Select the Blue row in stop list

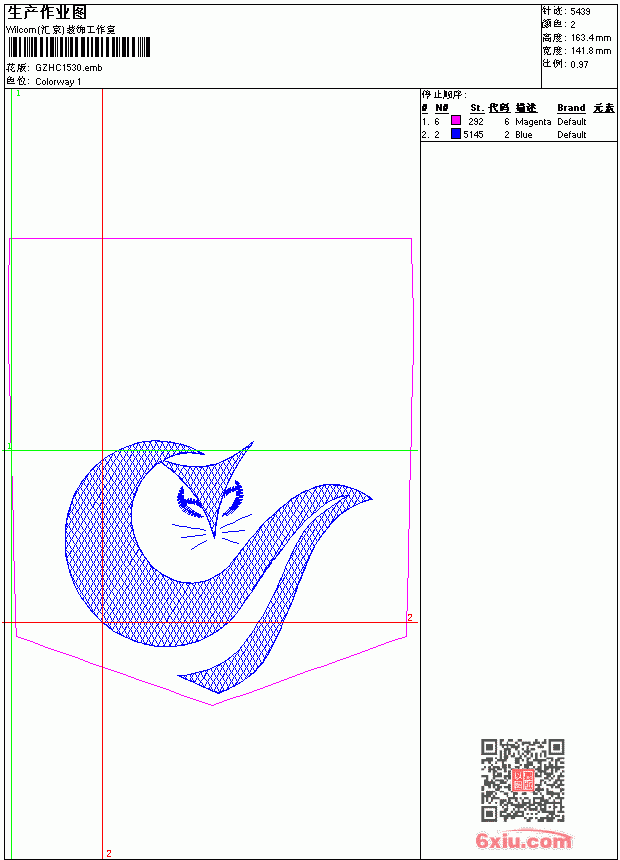[x=518, y=134]
